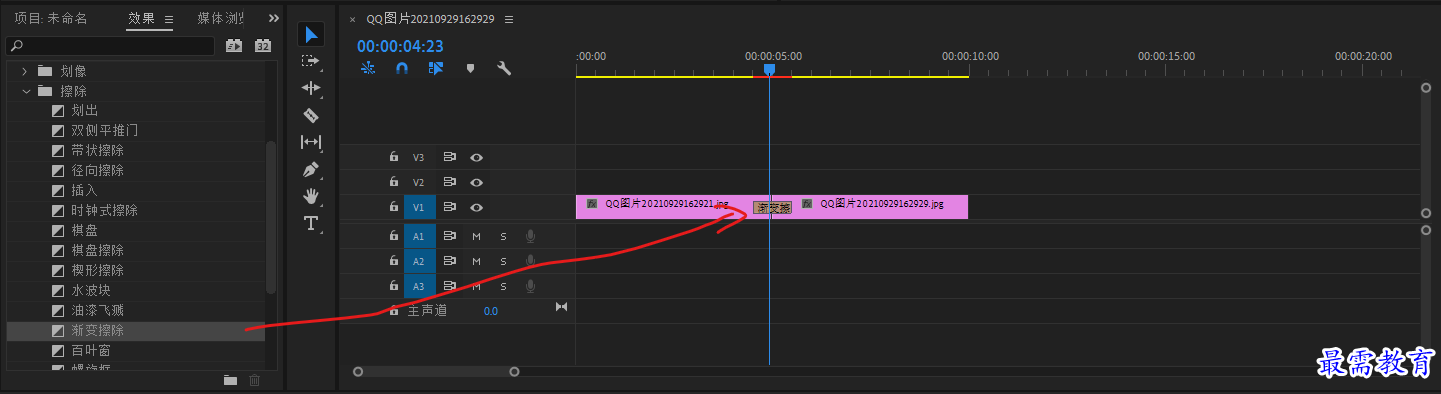This screenshot has width=1441, height=394.
Task: Select the Selection tool arrow
Action: coord(311,35)
